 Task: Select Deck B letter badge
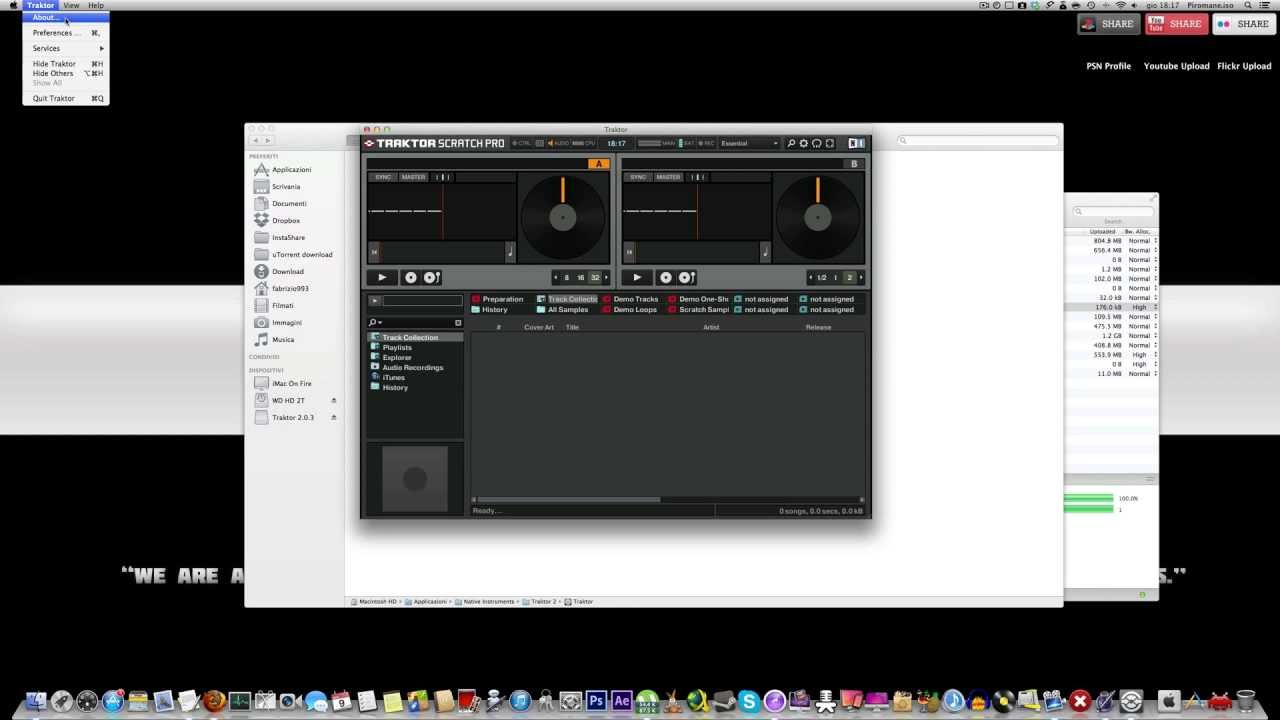tap(853, 164)
